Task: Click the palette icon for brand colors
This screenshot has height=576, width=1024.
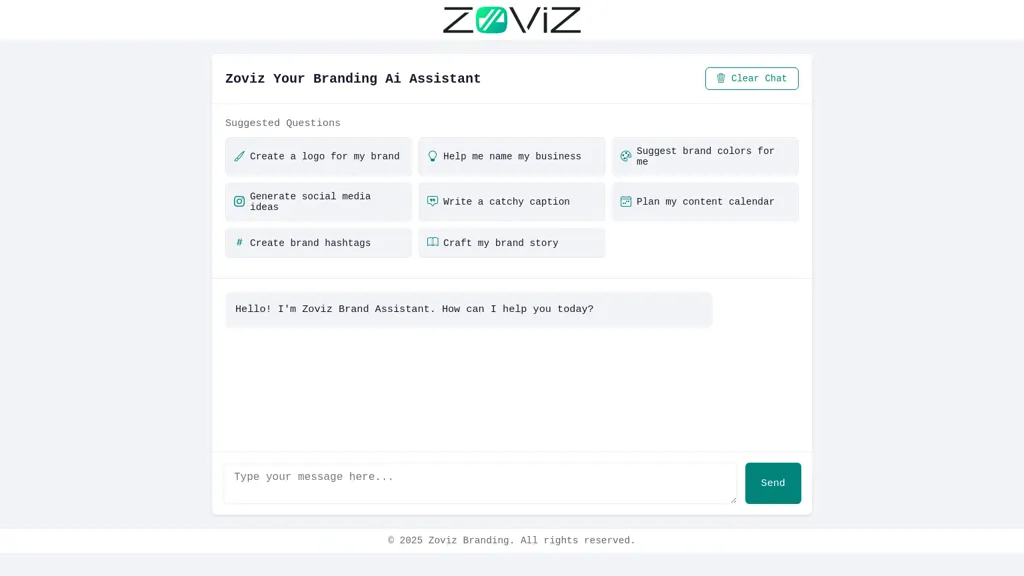Action: 625,156
